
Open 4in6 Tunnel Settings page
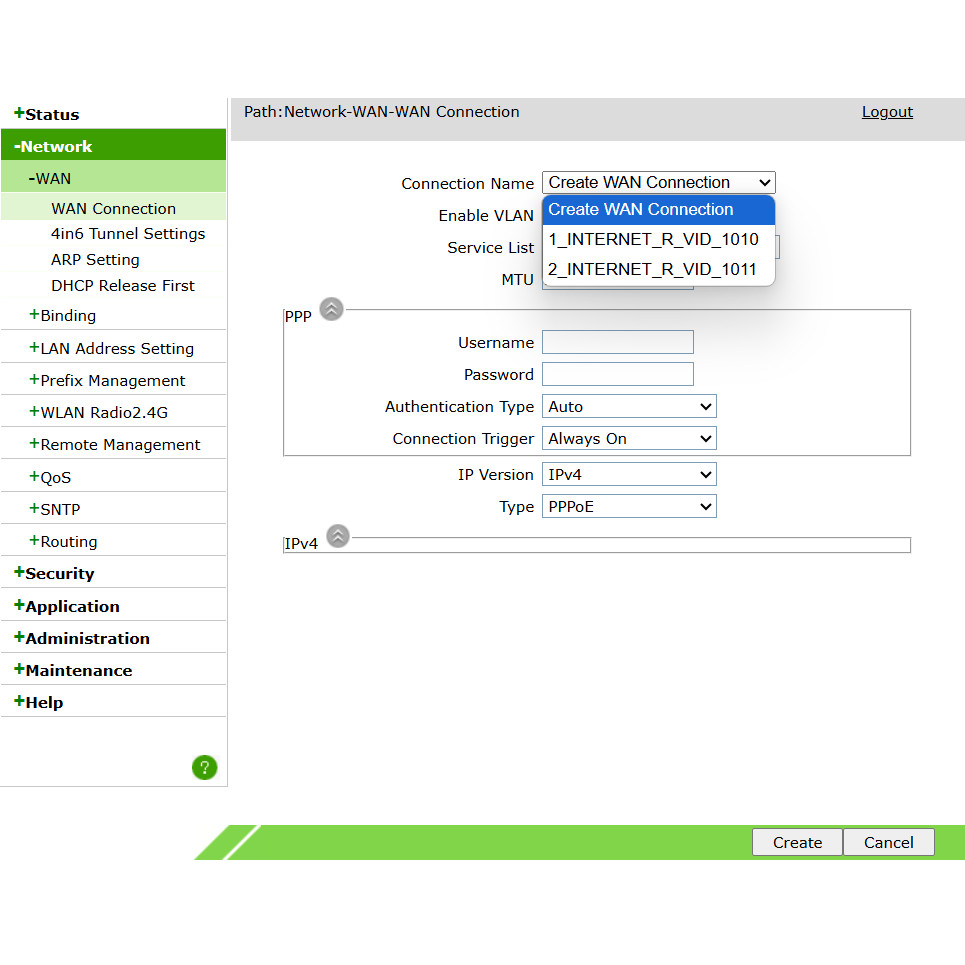click(128, 234)
